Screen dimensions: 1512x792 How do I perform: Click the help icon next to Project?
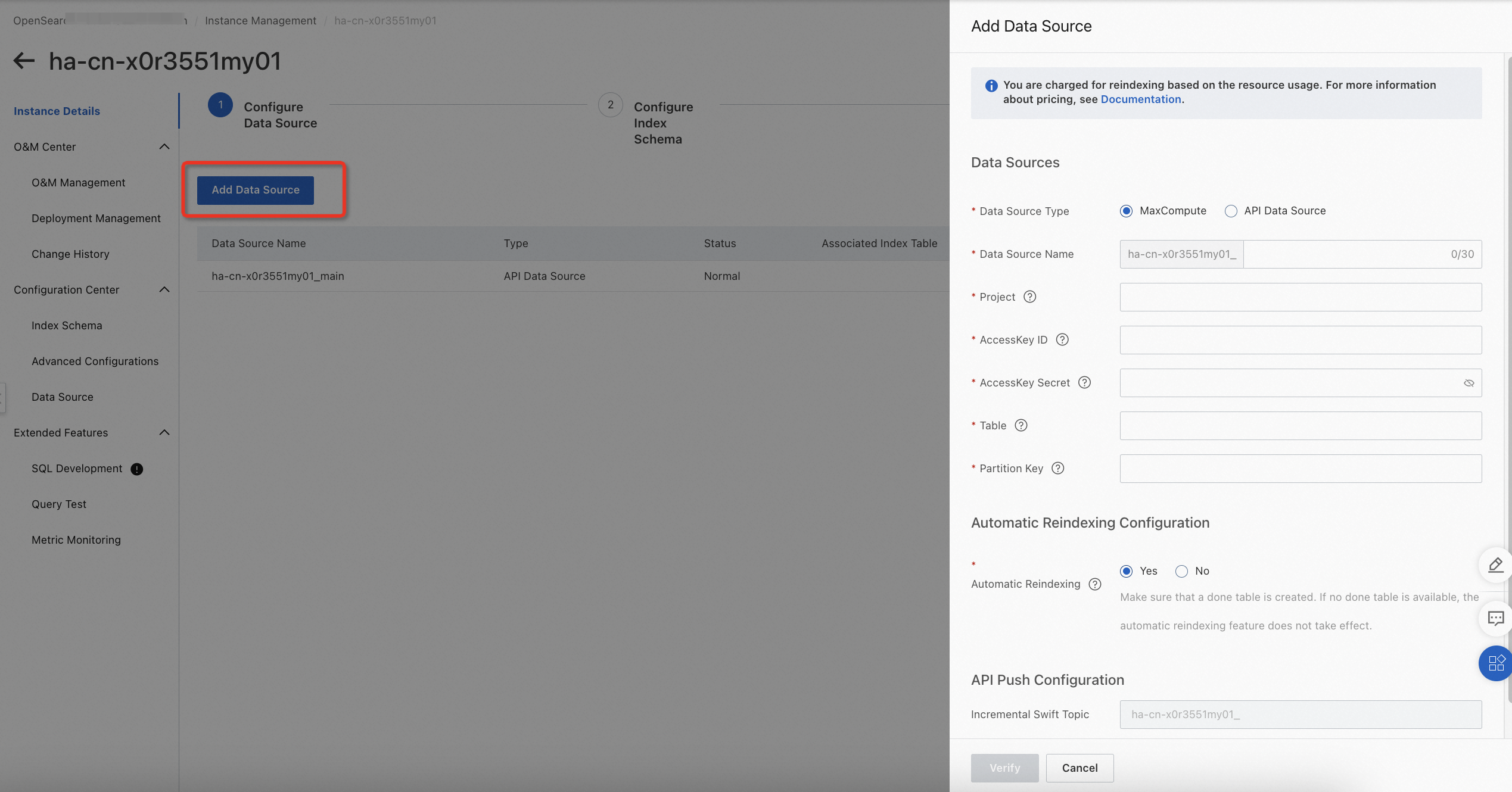[x=1029, y=297]
